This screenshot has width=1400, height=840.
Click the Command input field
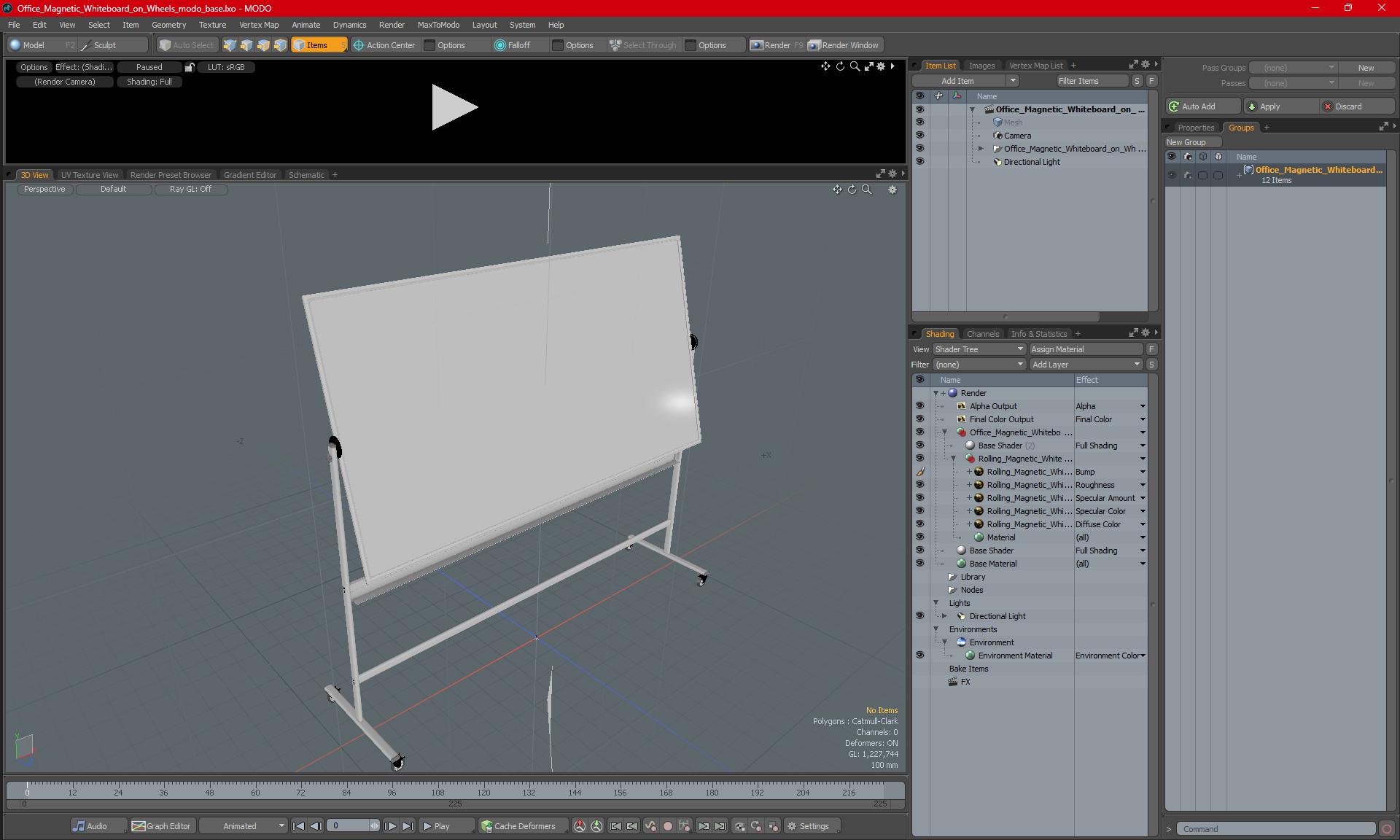pyautogui.click(x=1276, y=829)
